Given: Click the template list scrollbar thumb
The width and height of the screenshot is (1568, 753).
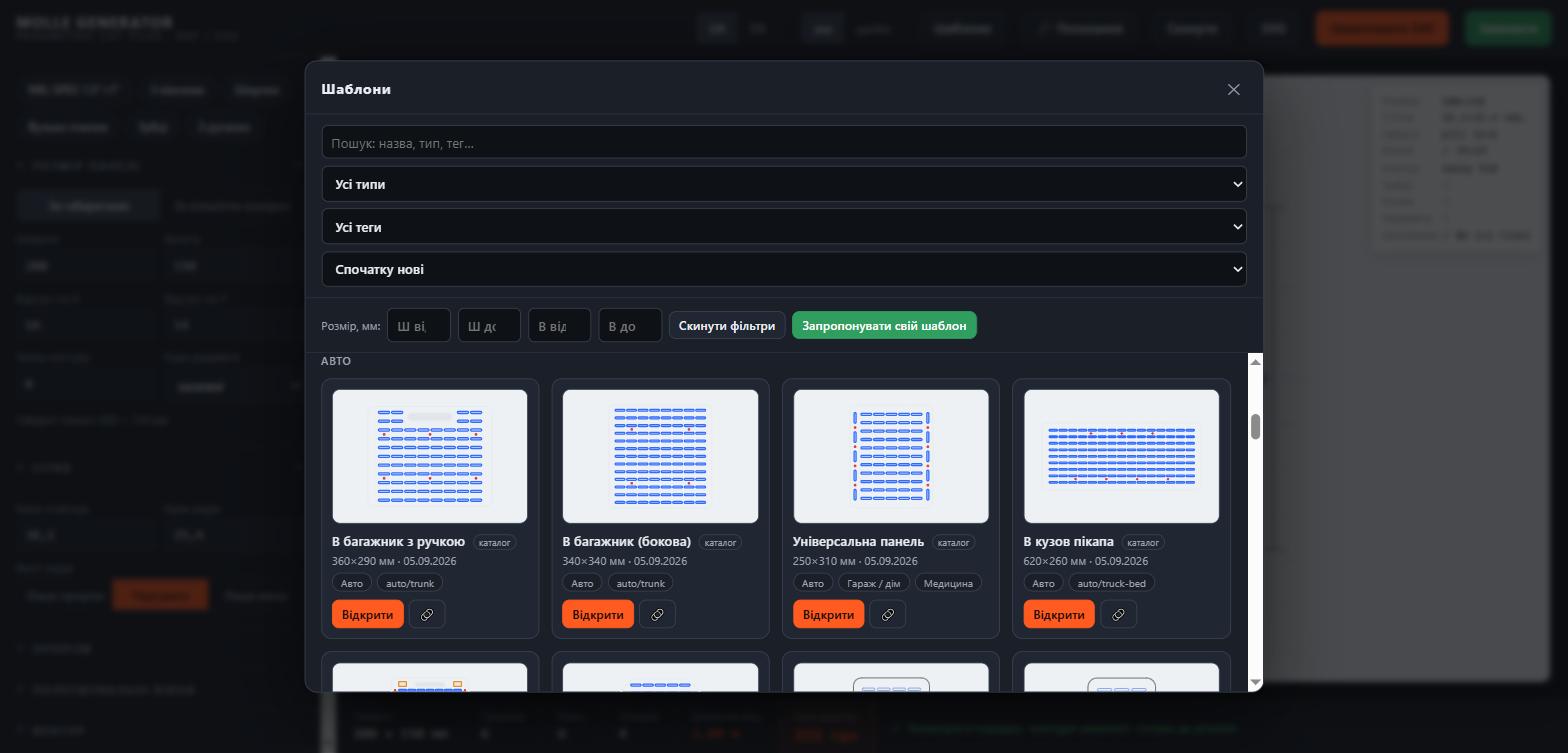Looking at the screenshot, I should click(1255, 426).
